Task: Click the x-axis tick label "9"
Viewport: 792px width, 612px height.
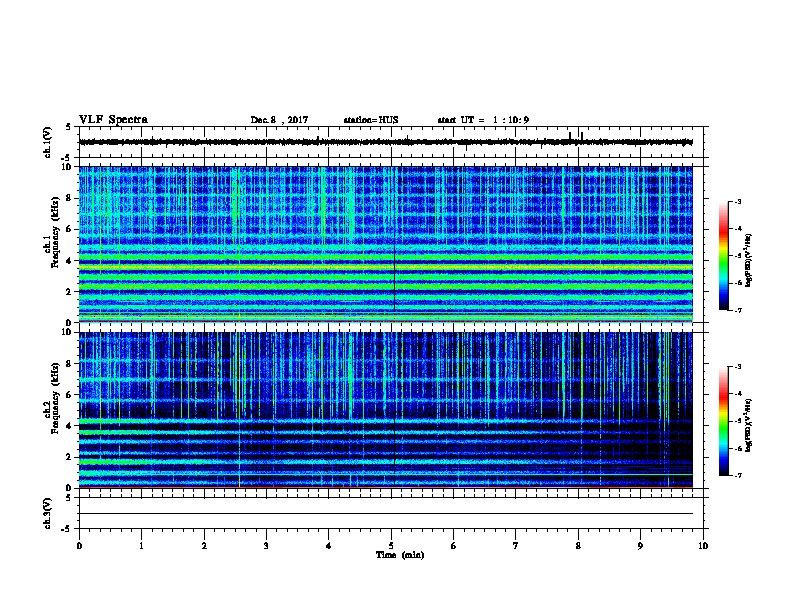Action: coord(640,546)
